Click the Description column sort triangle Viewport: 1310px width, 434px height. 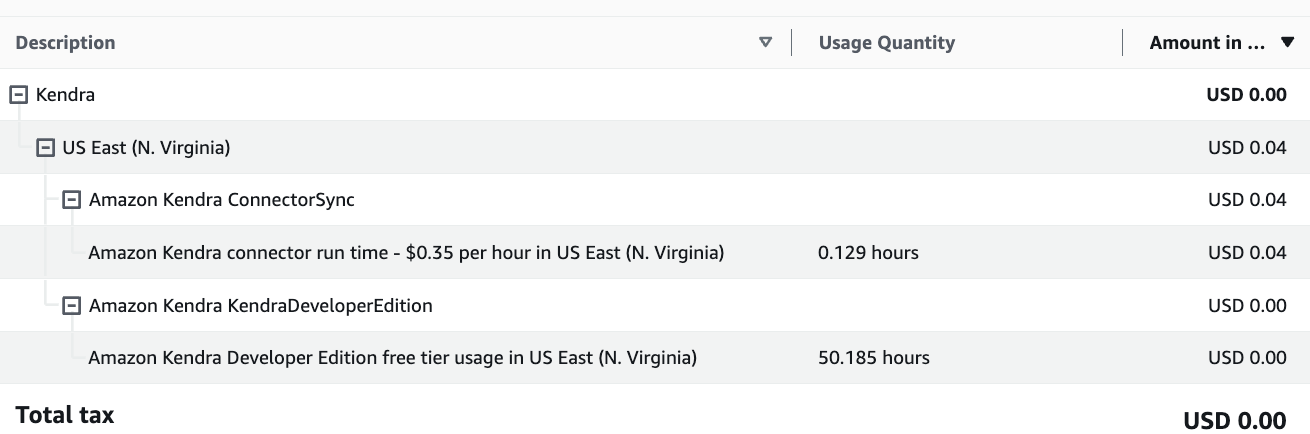click(766, 42)
